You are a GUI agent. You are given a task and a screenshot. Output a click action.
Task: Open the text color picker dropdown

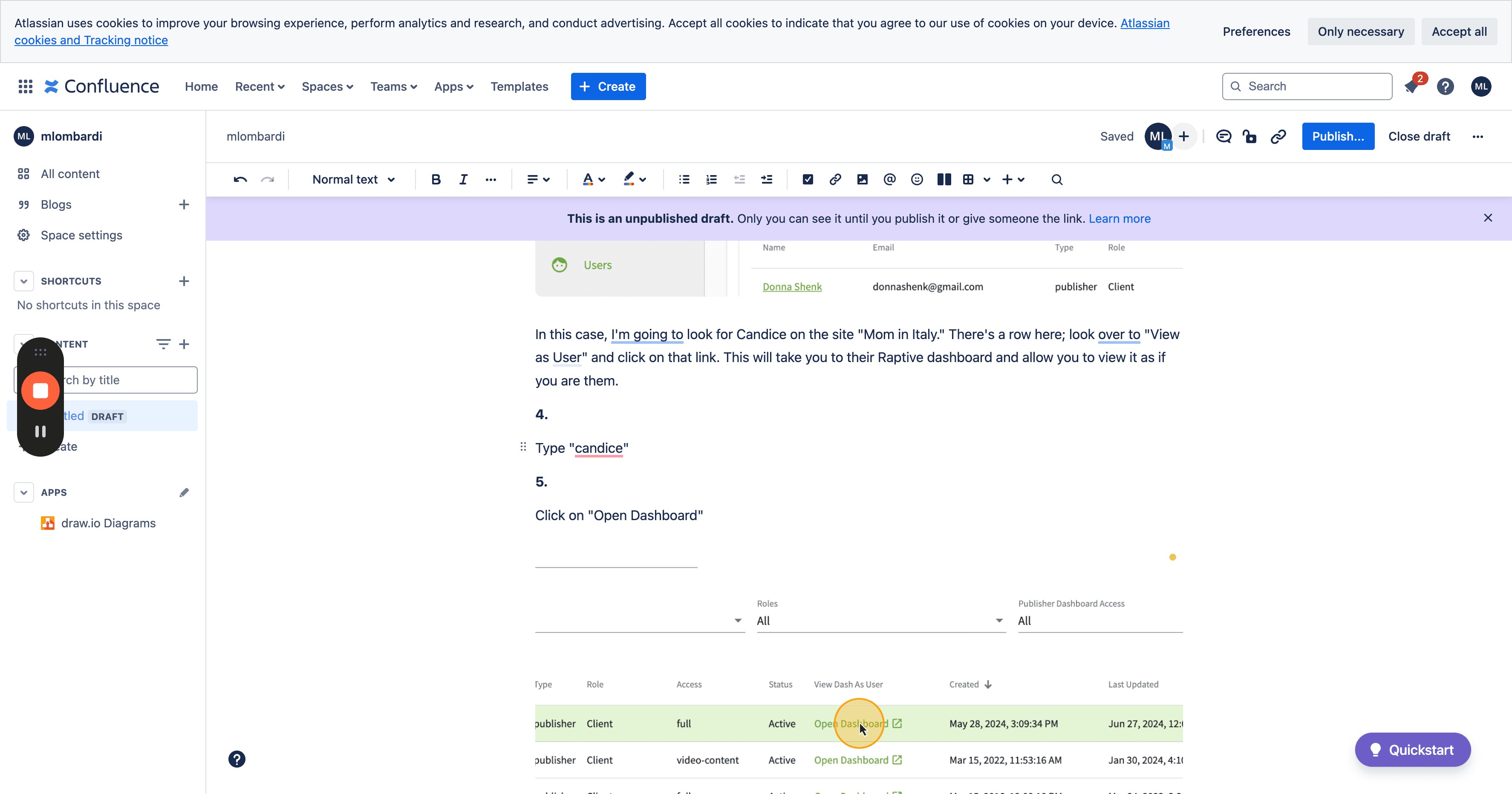[593, 180]
